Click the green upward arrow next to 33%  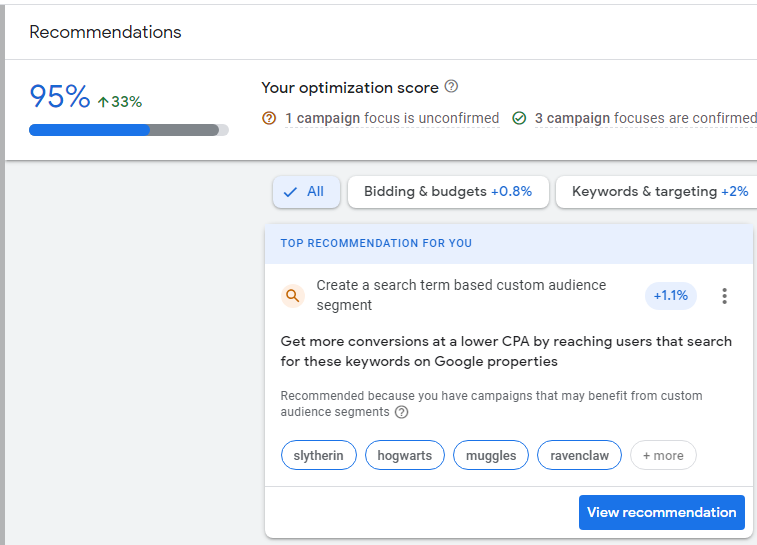(x=103, y=102)
